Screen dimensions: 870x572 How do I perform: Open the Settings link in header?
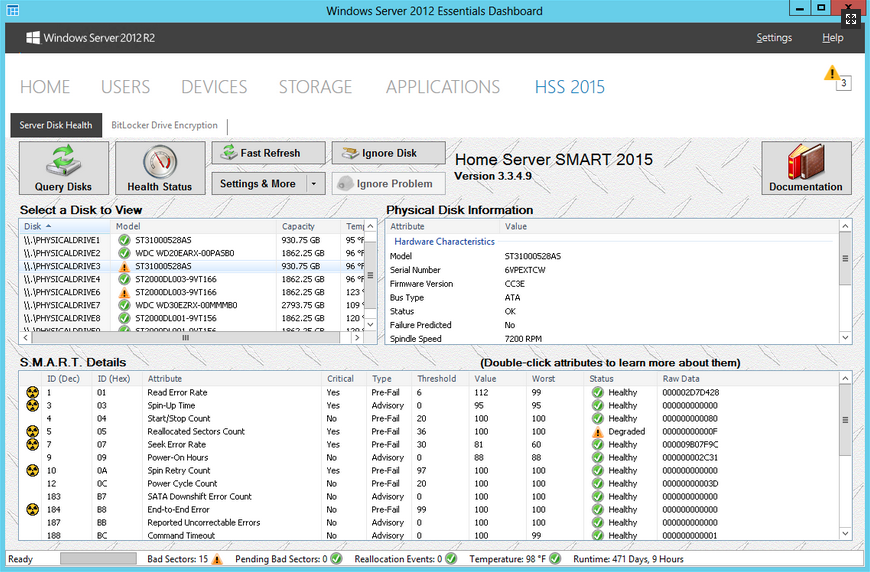click(774, 38)
